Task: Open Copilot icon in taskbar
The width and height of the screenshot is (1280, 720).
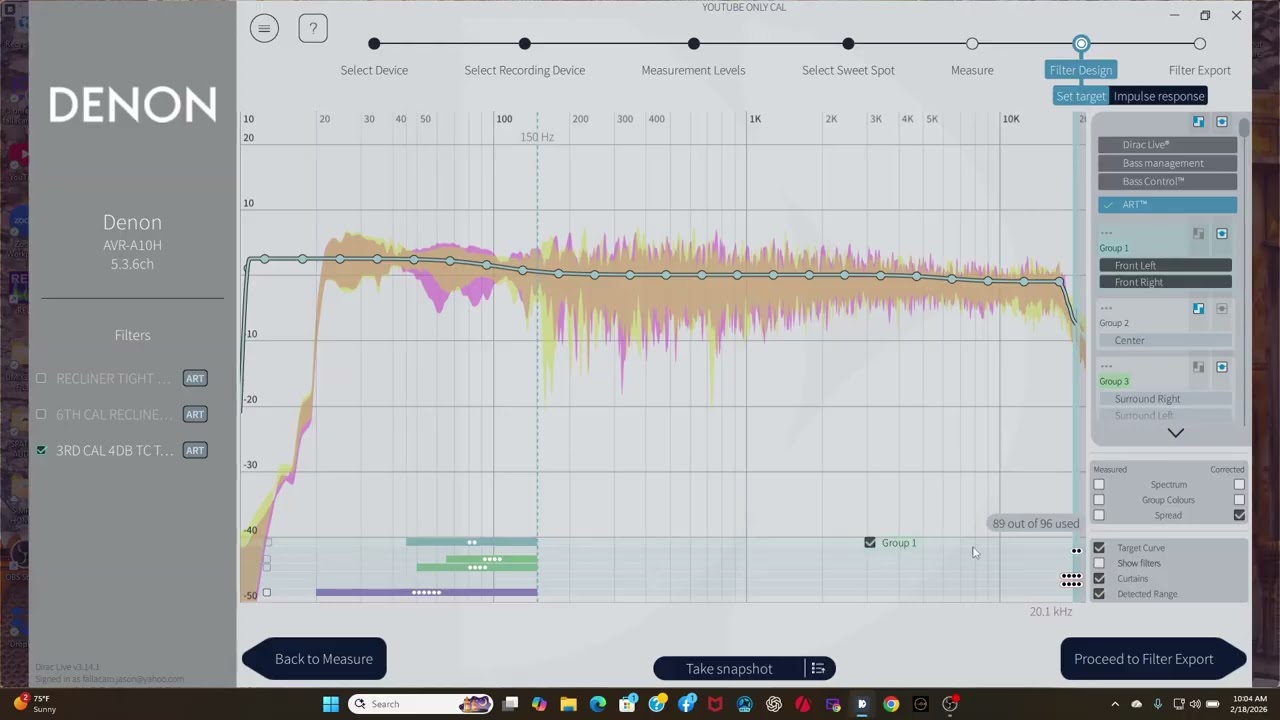Action: click(539, 704)
